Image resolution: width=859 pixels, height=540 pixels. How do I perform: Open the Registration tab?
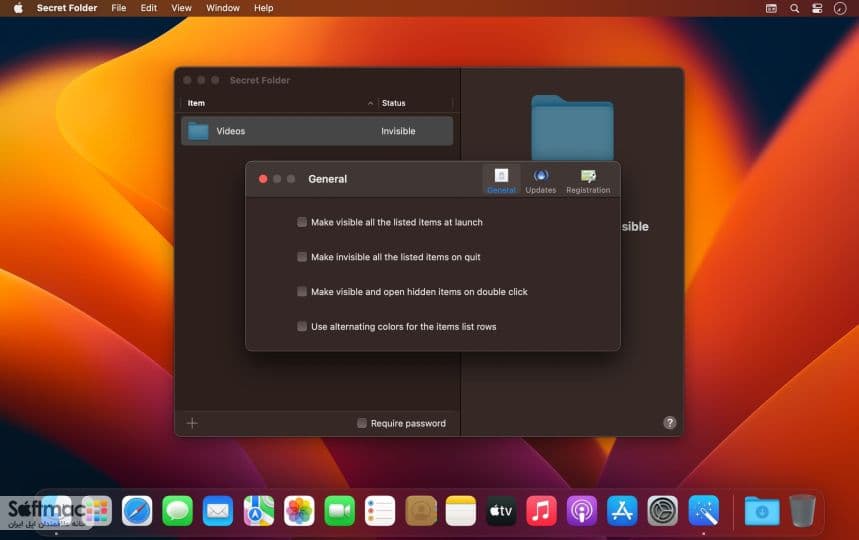click(x=588, y=181)
